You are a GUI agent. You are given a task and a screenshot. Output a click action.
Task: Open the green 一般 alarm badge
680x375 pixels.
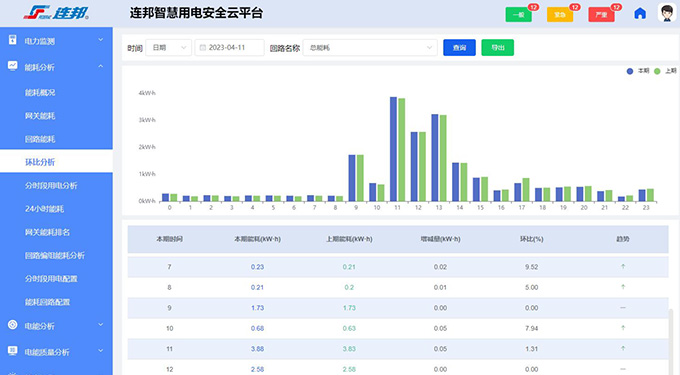519,15
